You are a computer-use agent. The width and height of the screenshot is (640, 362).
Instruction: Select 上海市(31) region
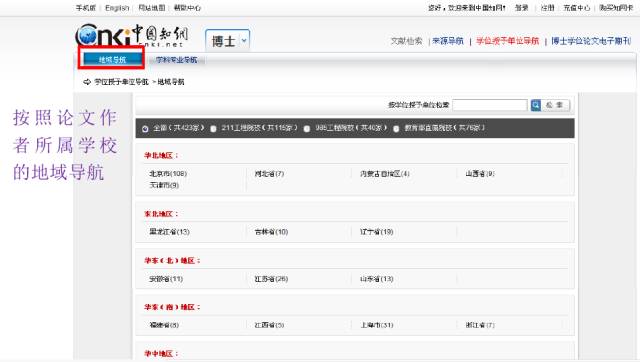pos(376,325)
